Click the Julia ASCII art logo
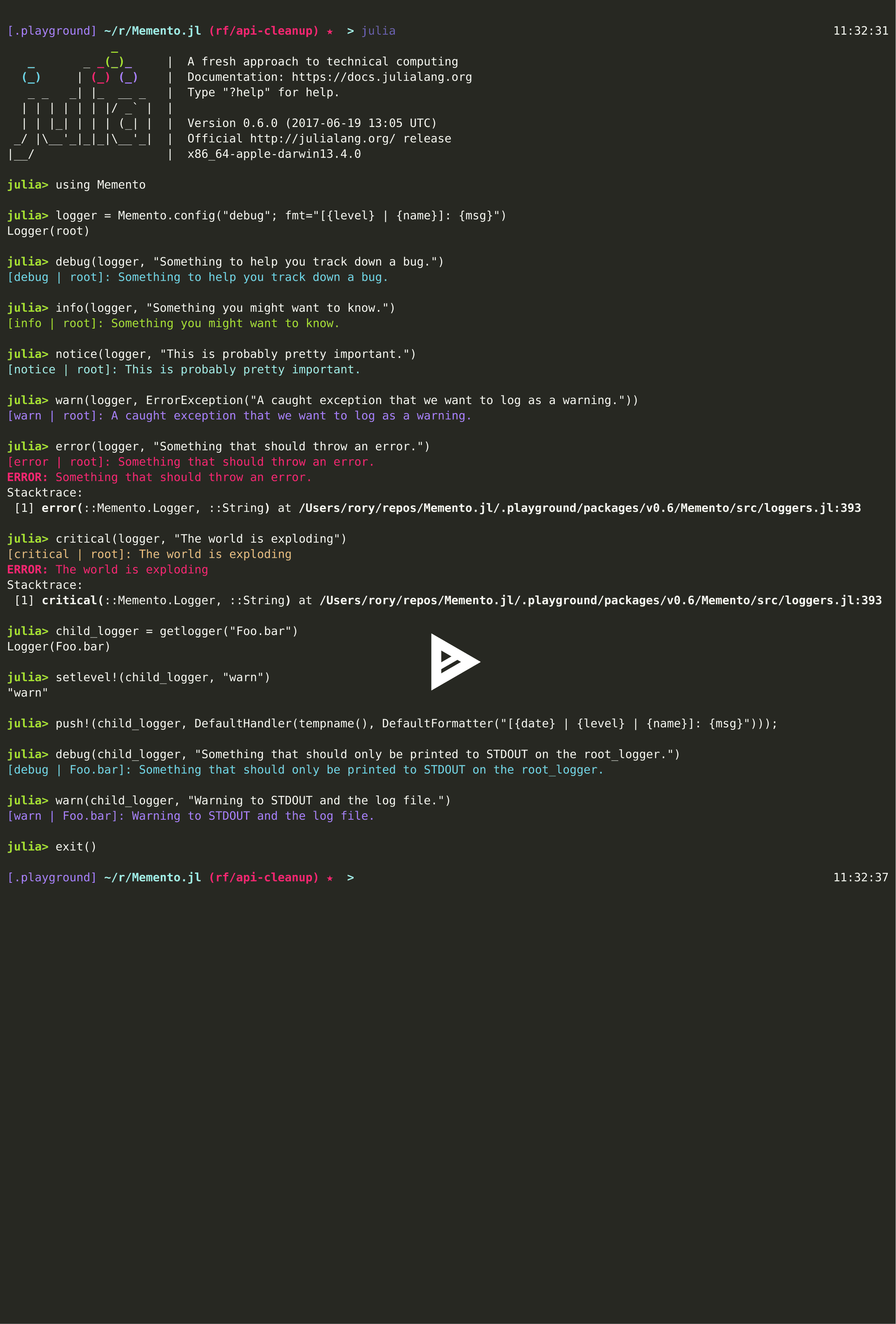Screen dimensions: 896x1324 click(80, 106)
